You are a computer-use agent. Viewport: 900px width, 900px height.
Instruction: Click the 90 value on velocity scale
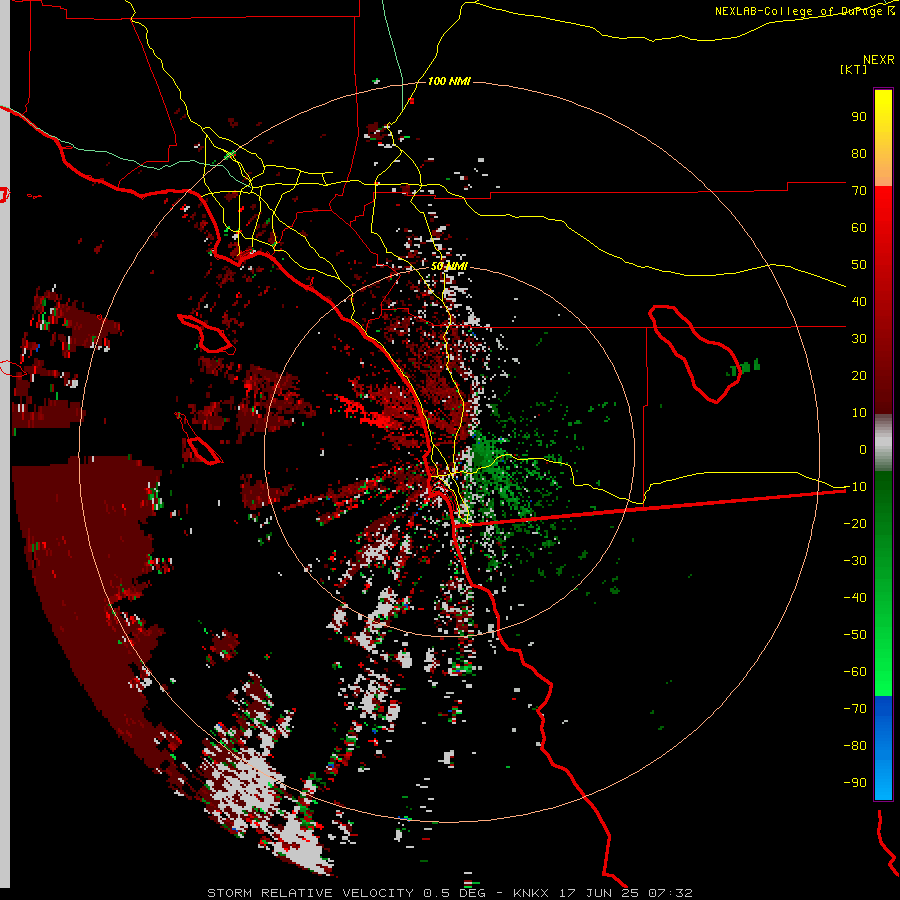(859, 117)
